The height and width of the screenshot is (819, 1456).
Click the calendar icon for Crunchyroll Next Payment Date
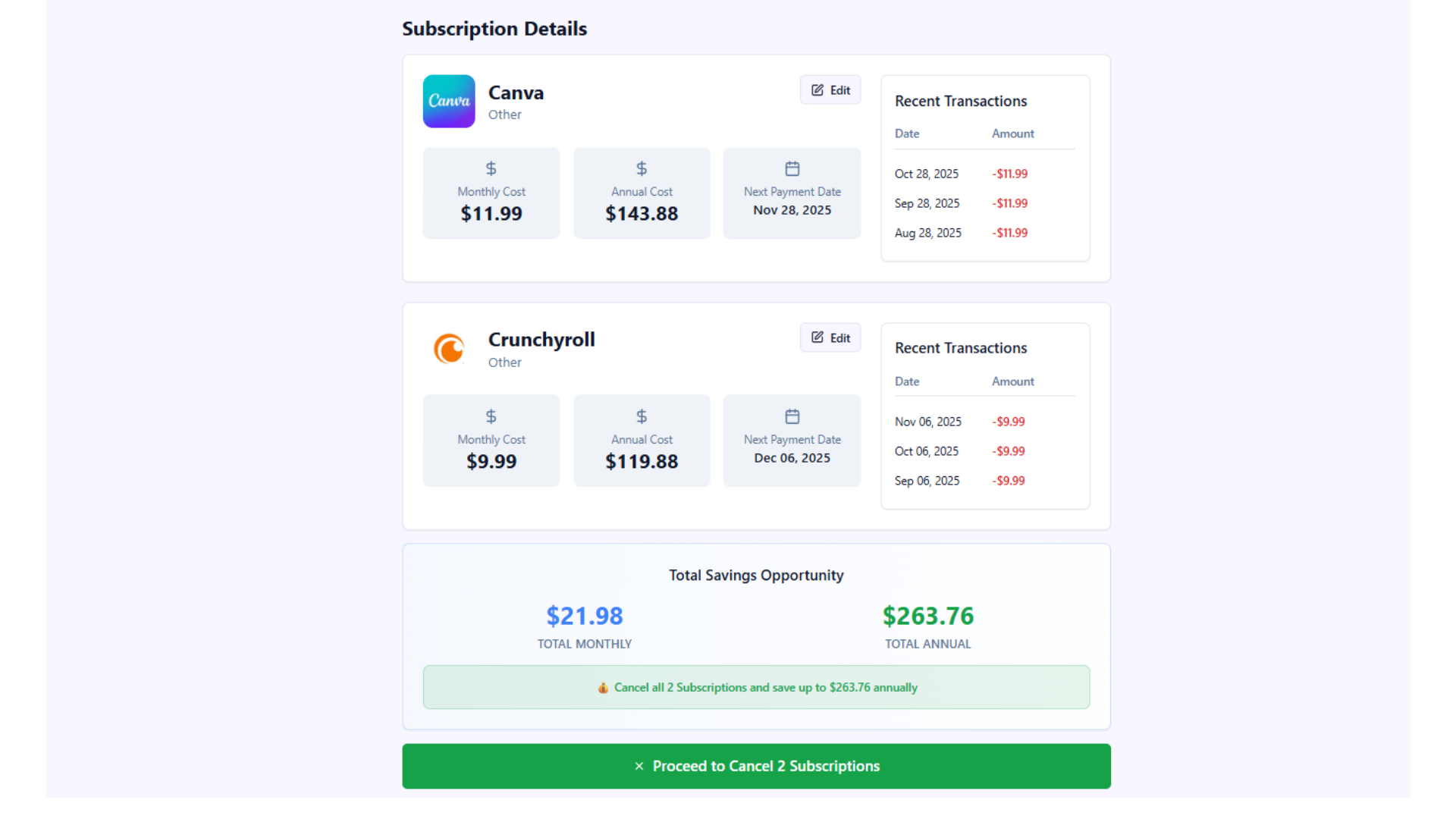click(791, 416)
